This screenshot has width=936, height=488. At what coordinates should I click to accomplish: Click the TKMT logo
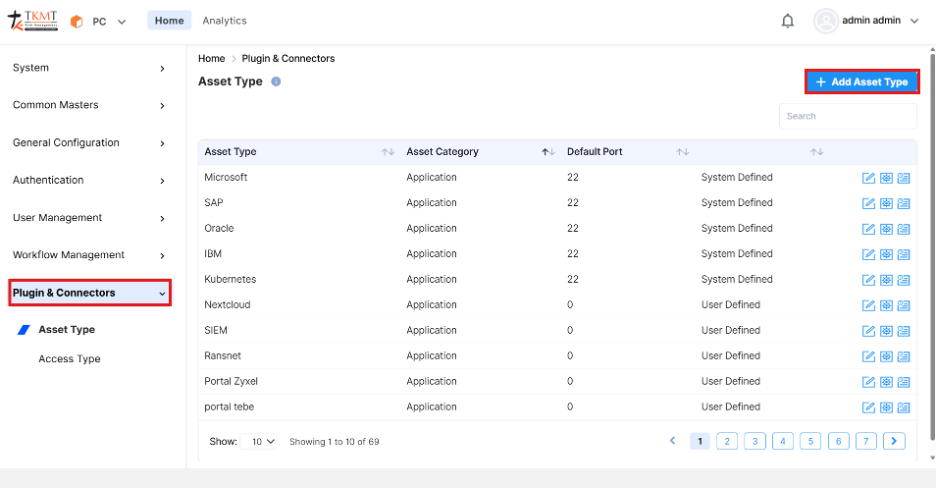(33, 20)
